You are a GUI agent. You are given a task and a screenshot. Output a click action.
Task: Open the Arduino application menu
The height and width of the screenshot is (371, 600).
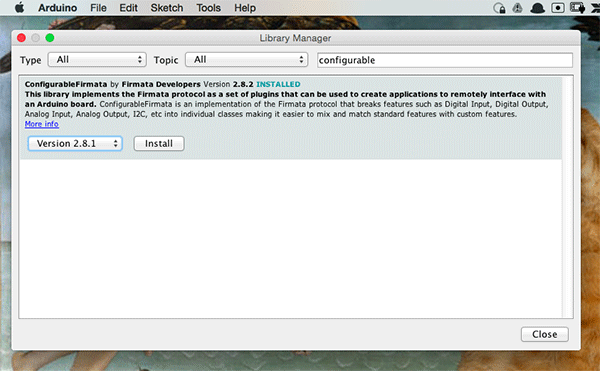pos(57,8)
